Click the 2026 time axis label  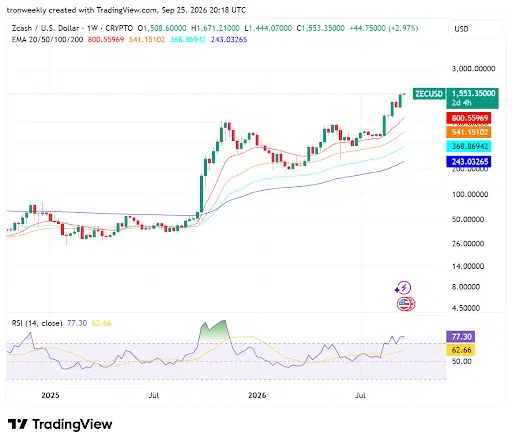257,395
